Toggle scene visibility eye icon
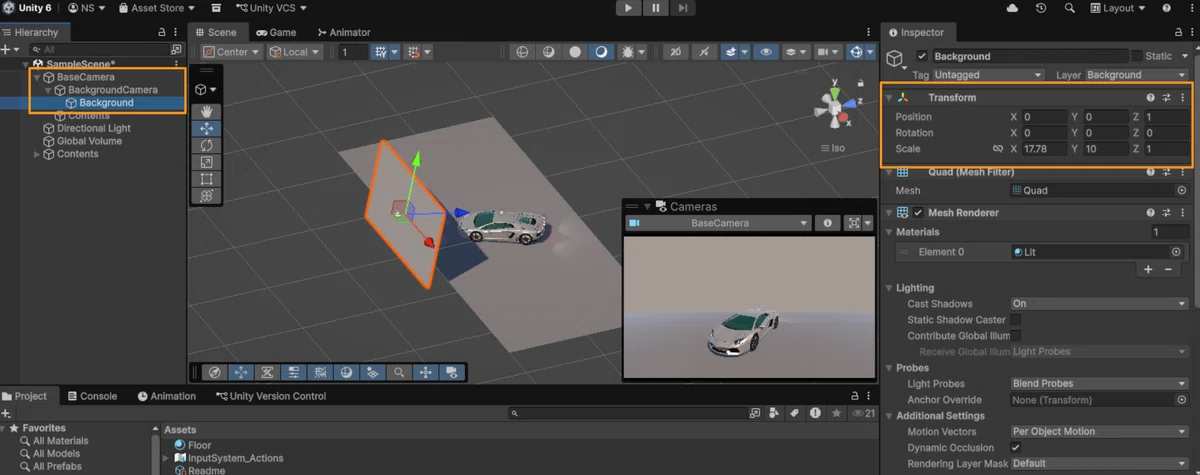The width and height of the screenshot is (1200, 475). 767,52
